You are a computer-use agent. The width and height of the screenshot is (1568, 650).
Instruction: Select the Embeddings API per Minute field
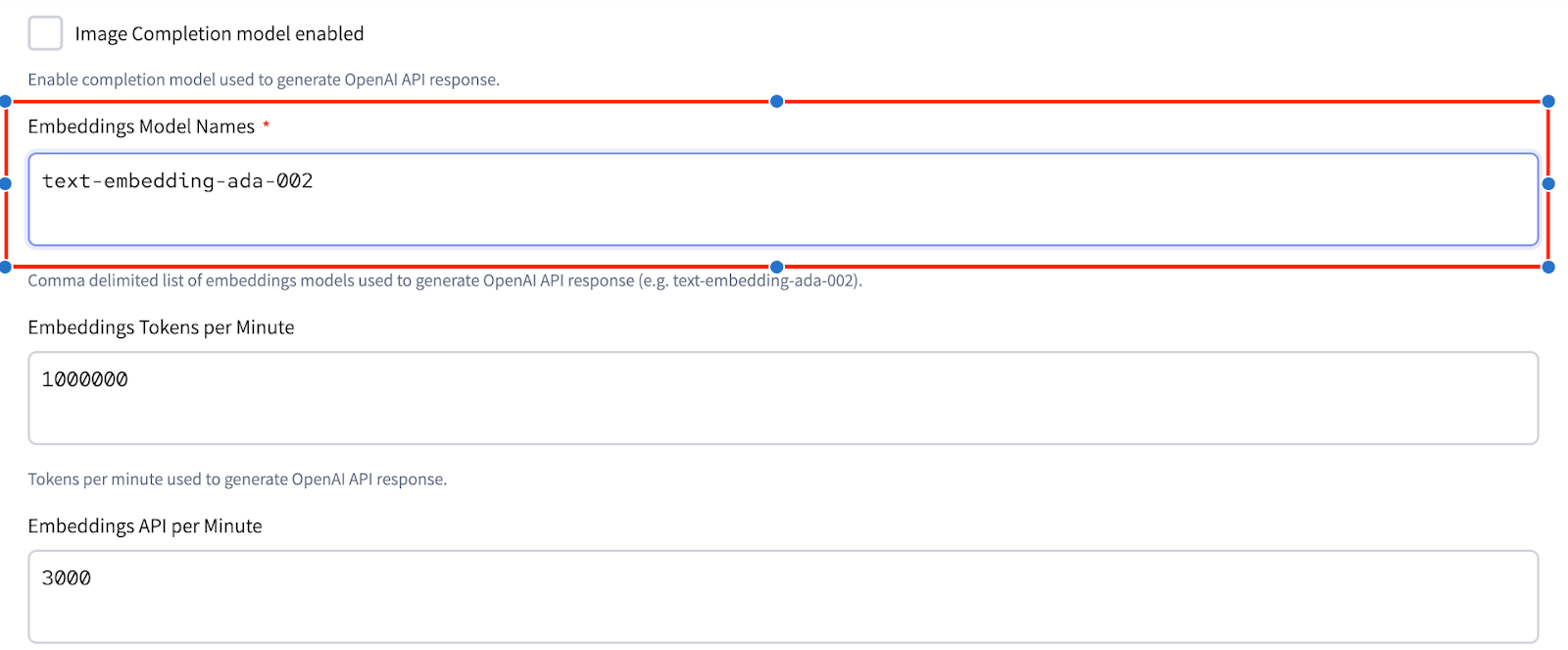tap(782, 596)
